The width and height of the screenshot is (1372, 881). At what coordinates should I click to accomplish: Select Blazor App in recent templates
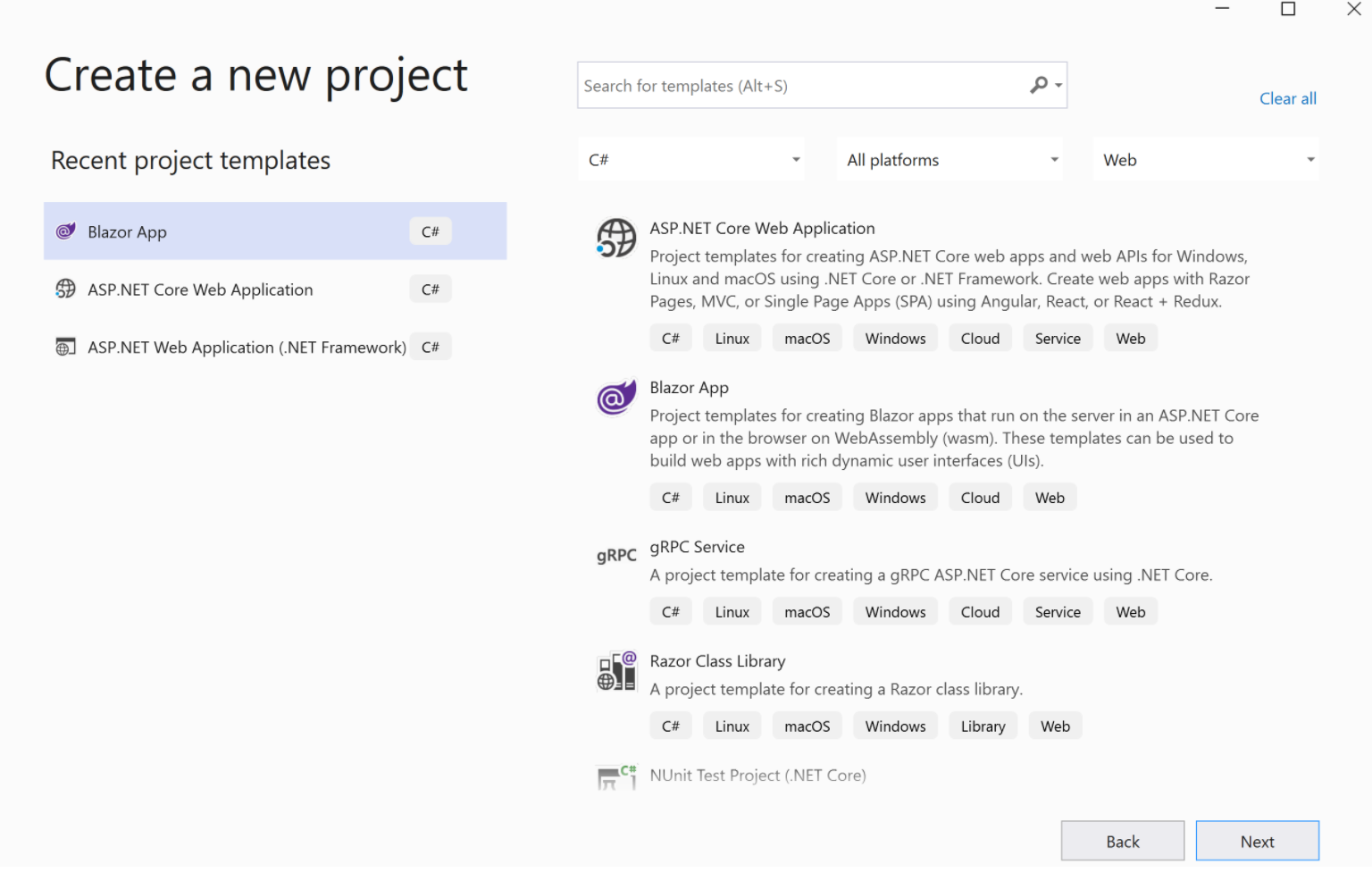click(275, 231)
